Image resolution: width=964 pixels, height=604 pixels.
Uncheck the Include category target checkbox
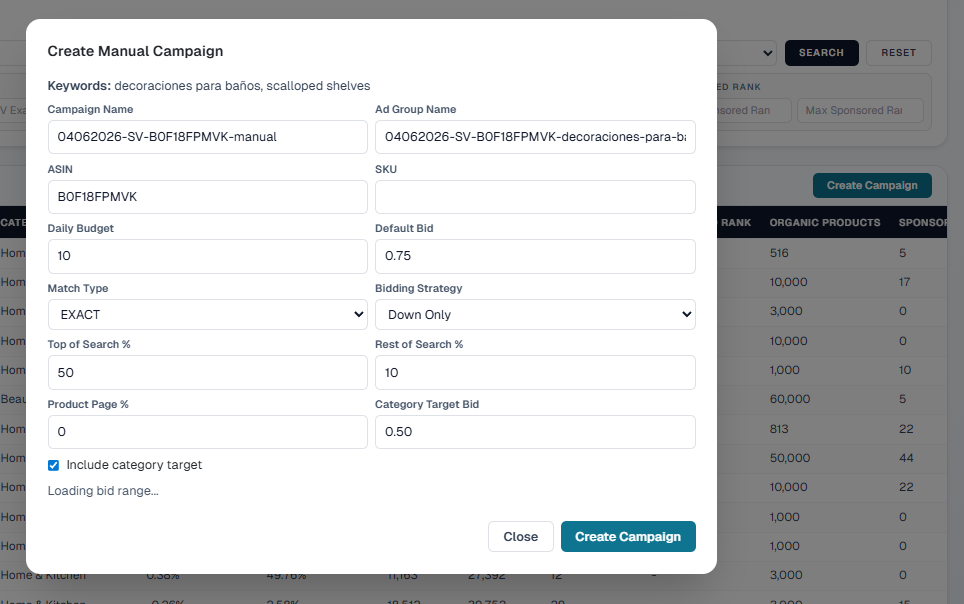pos(54,465)
